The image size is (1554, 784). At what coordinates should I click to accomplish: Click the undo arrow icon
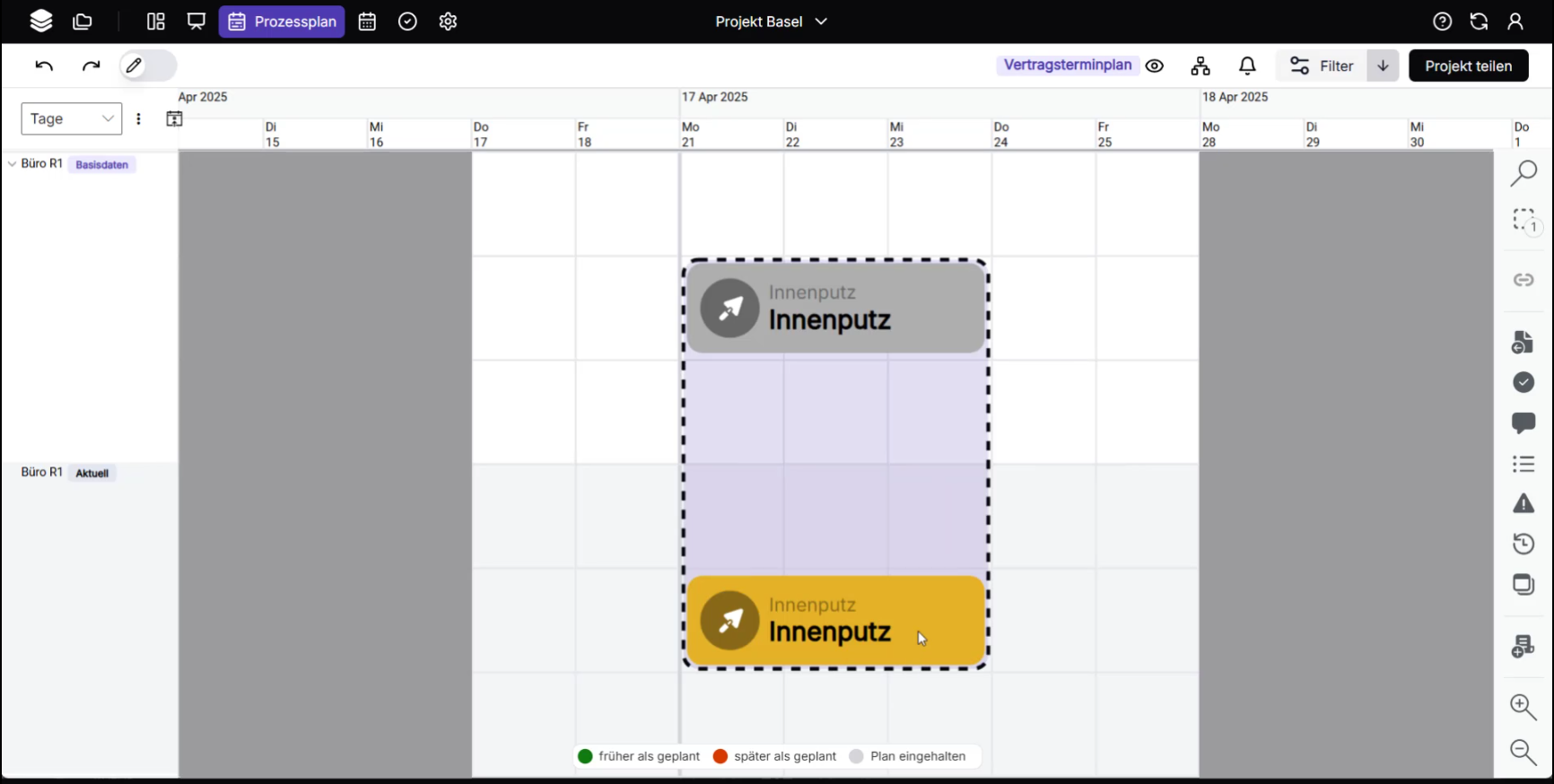click(x=44, y=65)
